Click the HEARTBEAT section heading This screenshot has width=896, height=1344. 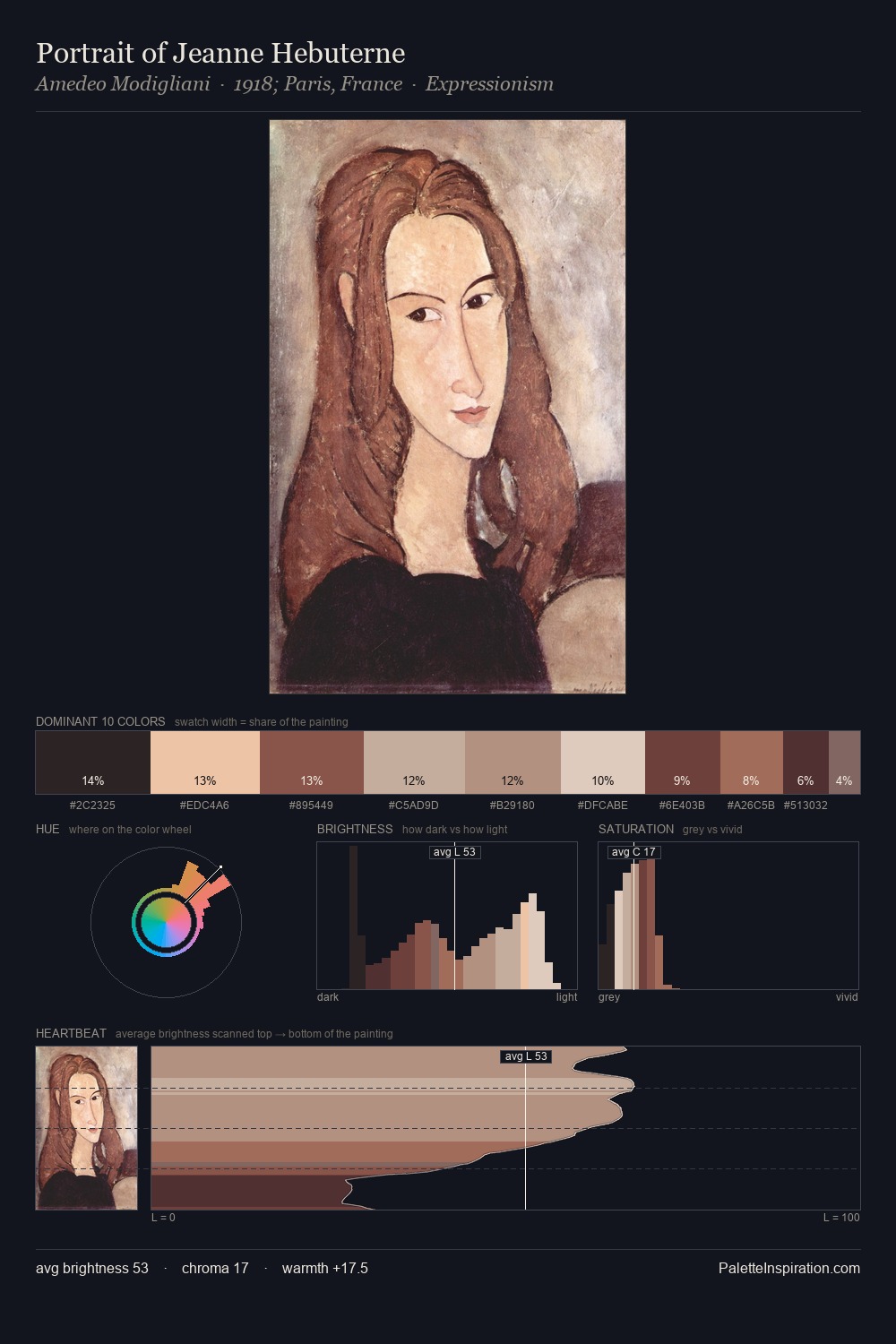tap(71, 1033)
